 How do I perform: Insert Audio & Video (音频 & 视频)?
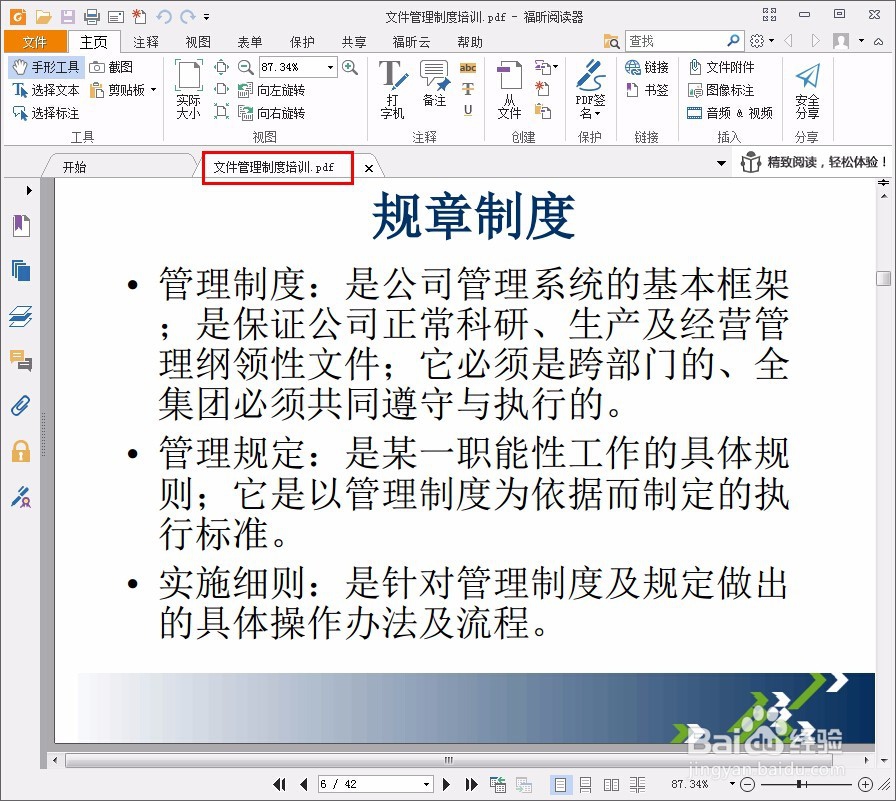730,113
